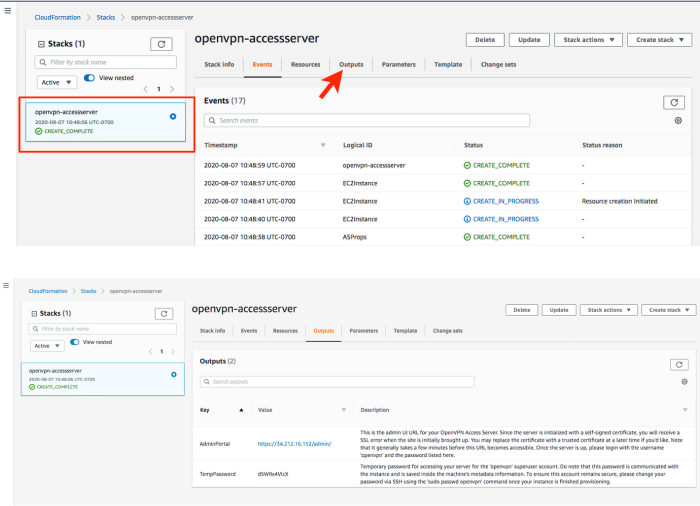This screenshot has height=506, width=700.
Task: Go to previous stacks page in upper panel
Action: click(146, 89)
